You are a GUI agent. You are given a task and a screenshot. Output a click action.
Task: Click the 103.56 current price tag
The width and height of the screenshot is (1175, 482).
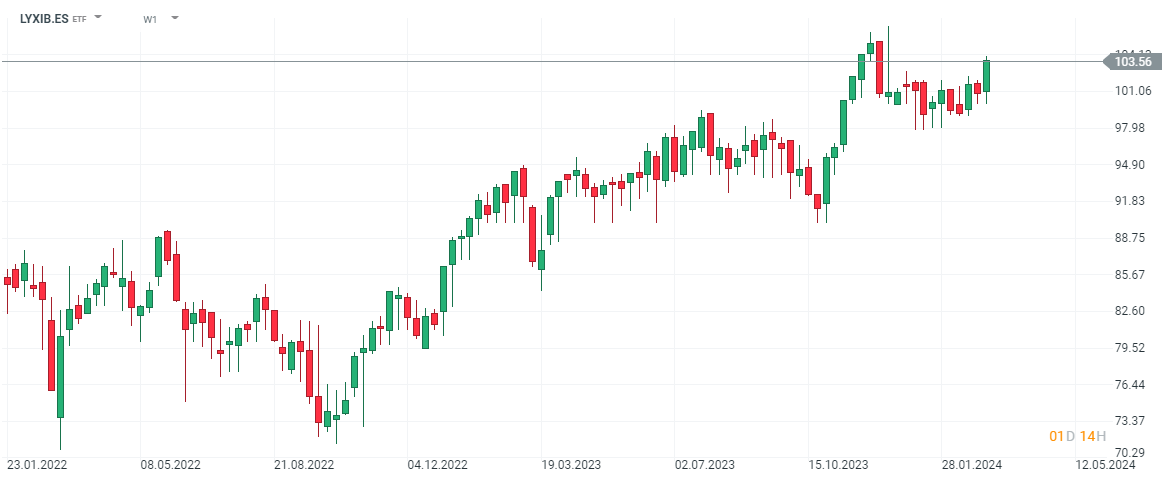click(1133, 62)
